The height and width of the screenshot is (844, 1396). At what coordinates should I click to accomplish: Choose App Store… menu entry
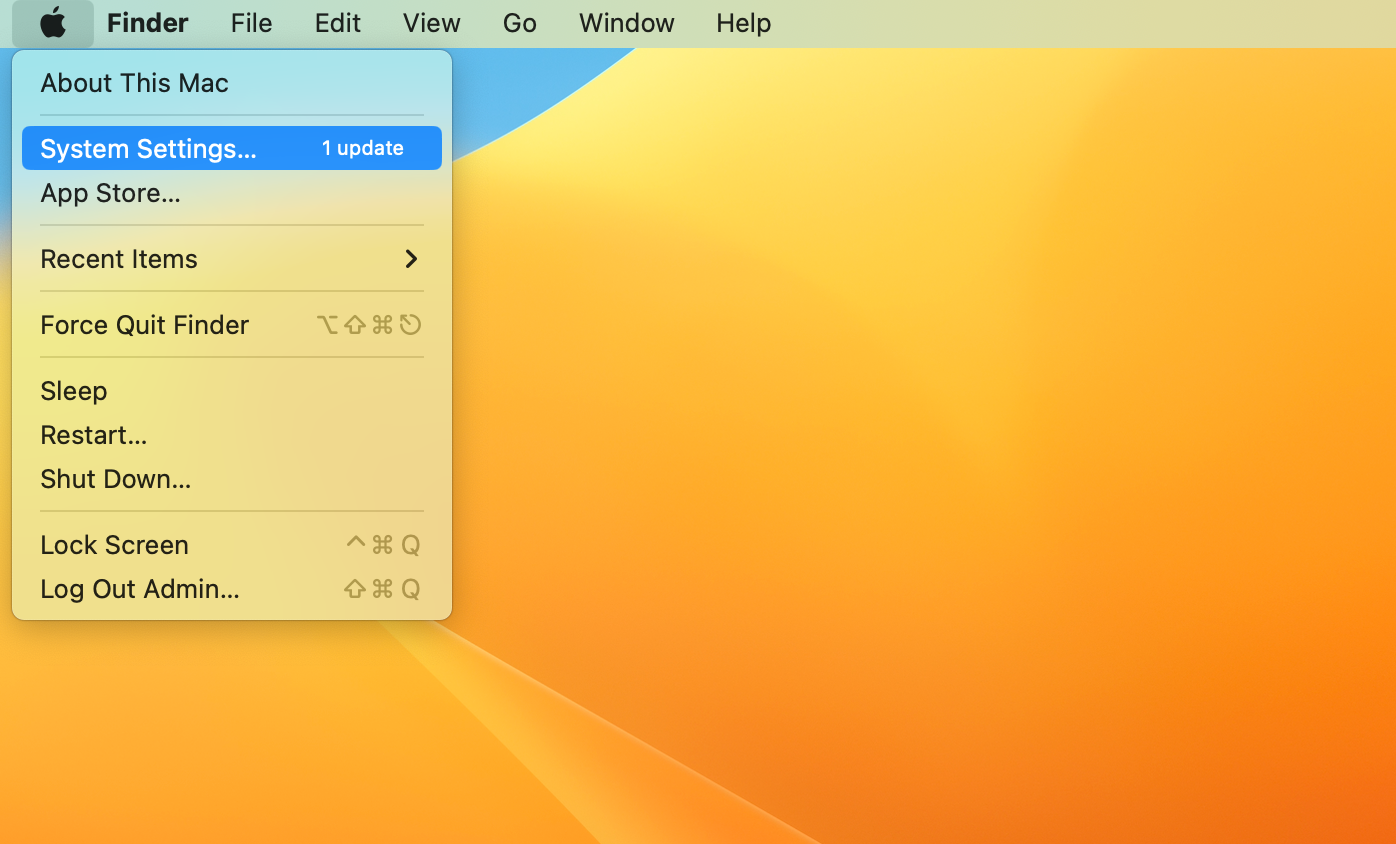[232, 193]
